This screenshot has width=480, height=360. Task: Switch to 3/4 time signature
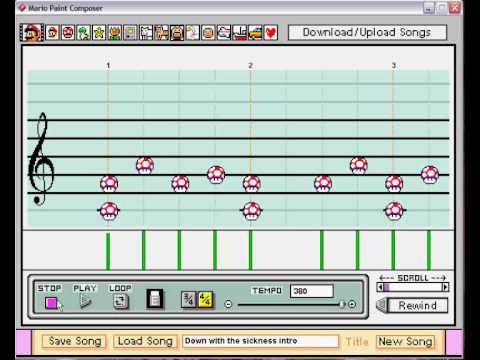189,299
